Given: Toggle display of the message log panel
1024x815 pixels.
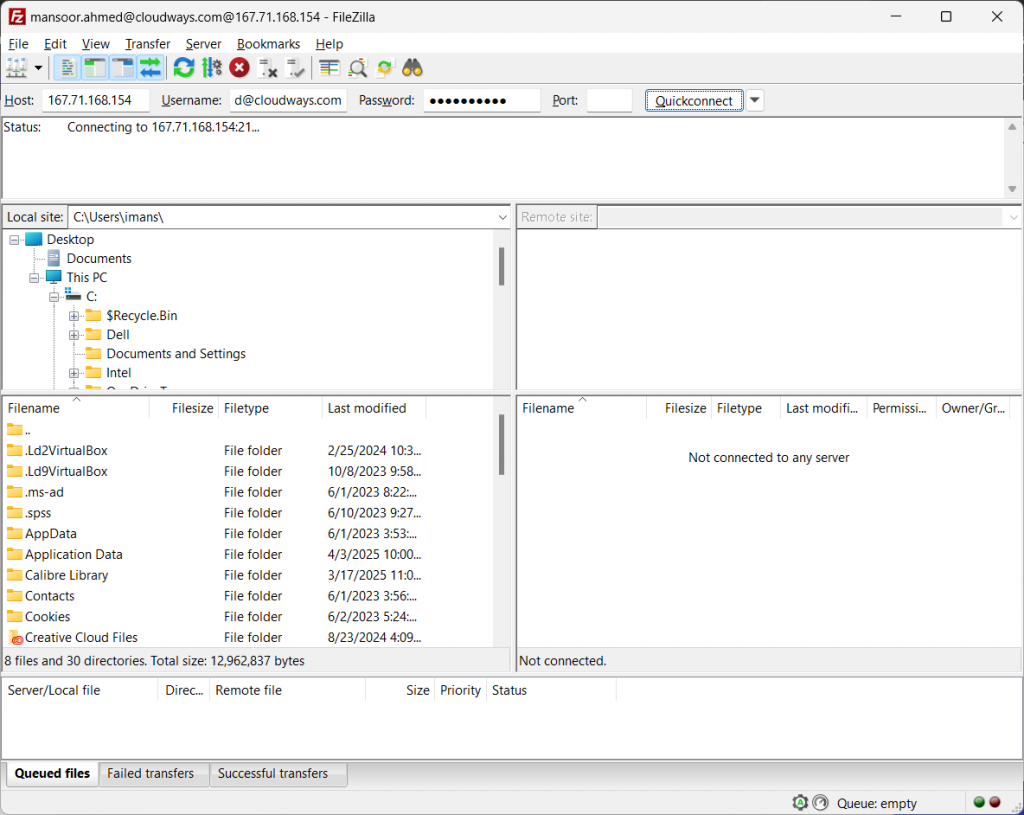Looking at the screenshot, I should (x=66, y=67).
